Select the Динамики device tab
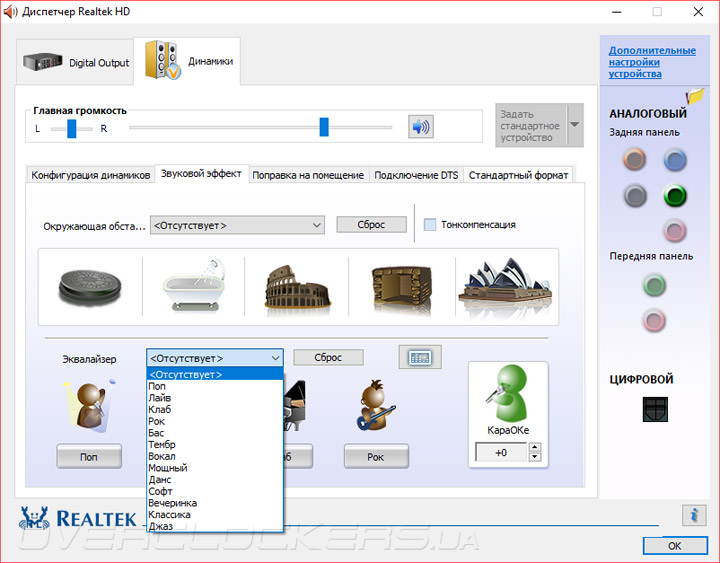This screenshot has width=720, height=563. click(187, 61)
